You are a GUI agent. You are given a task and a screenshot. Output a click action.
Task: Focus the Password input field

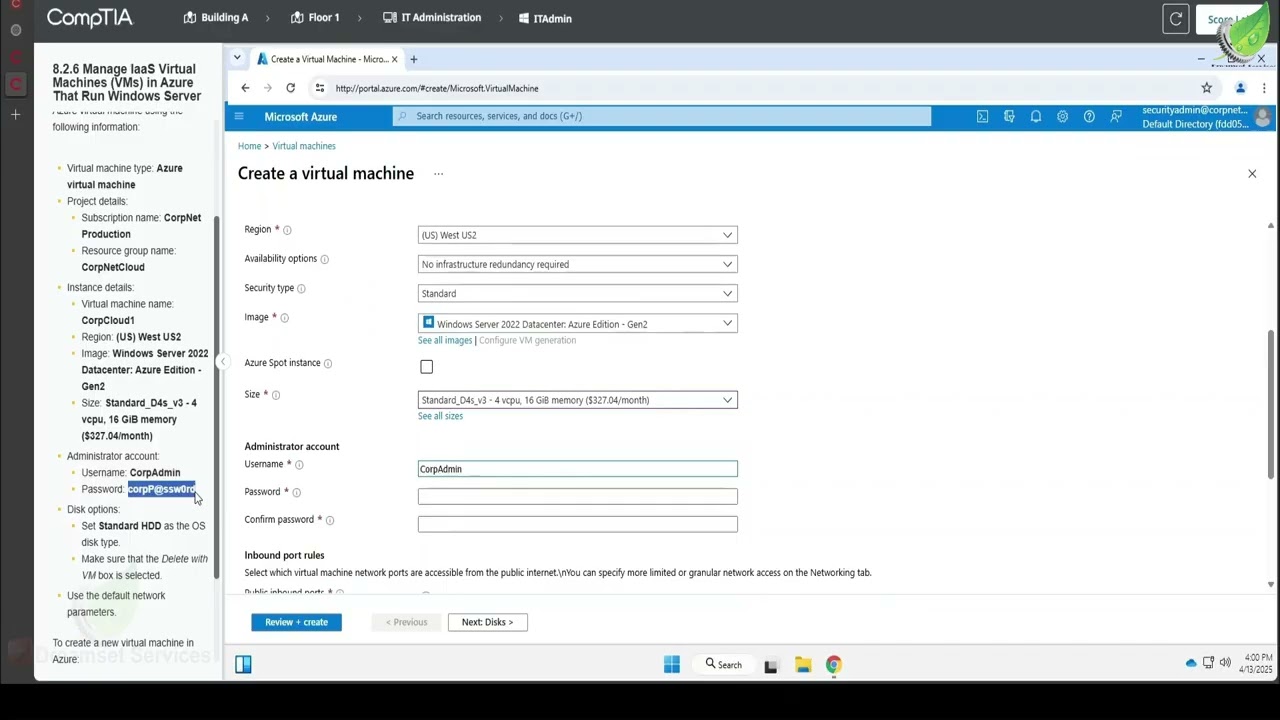pyautogui.click(x=578, y=496)
